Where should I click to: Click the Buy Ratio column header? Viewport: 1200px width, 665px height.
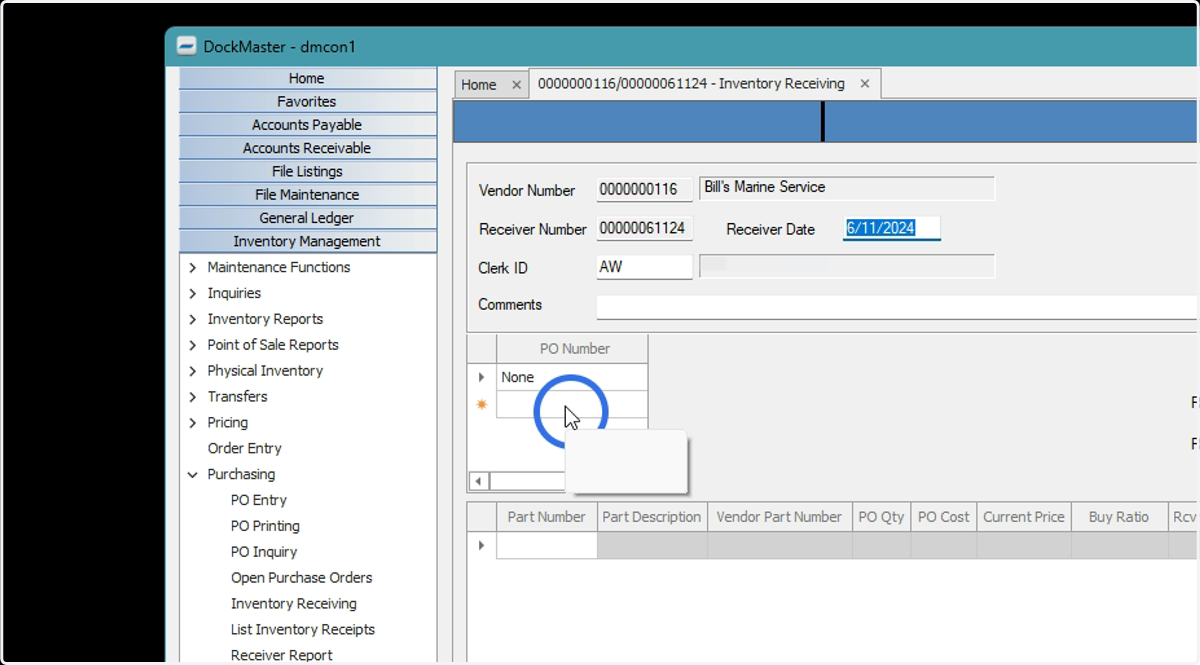point(1119,517)
